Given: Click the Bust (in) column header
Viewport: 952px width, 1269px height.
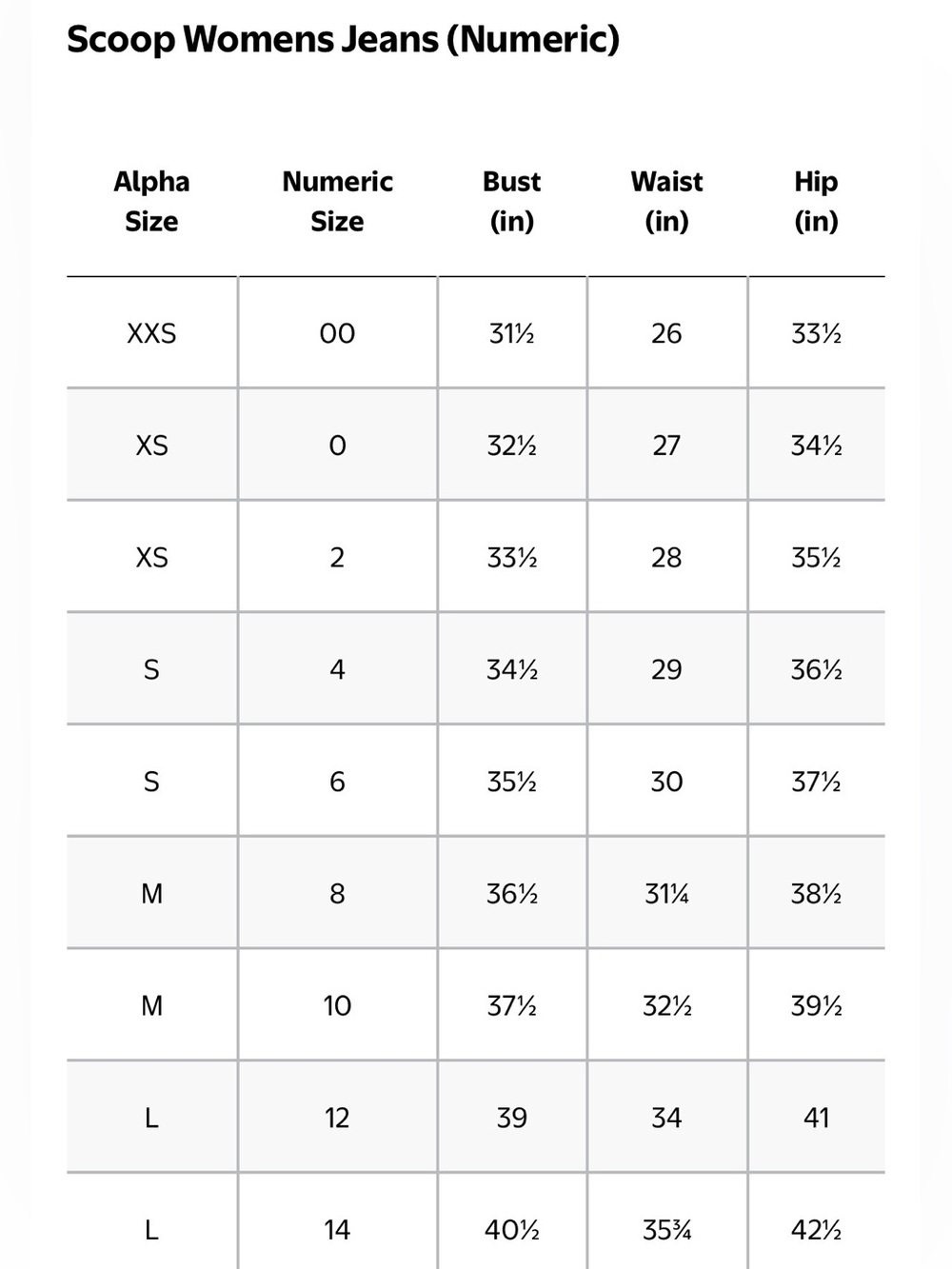Looking at the screenshot, I should point(511,201).
